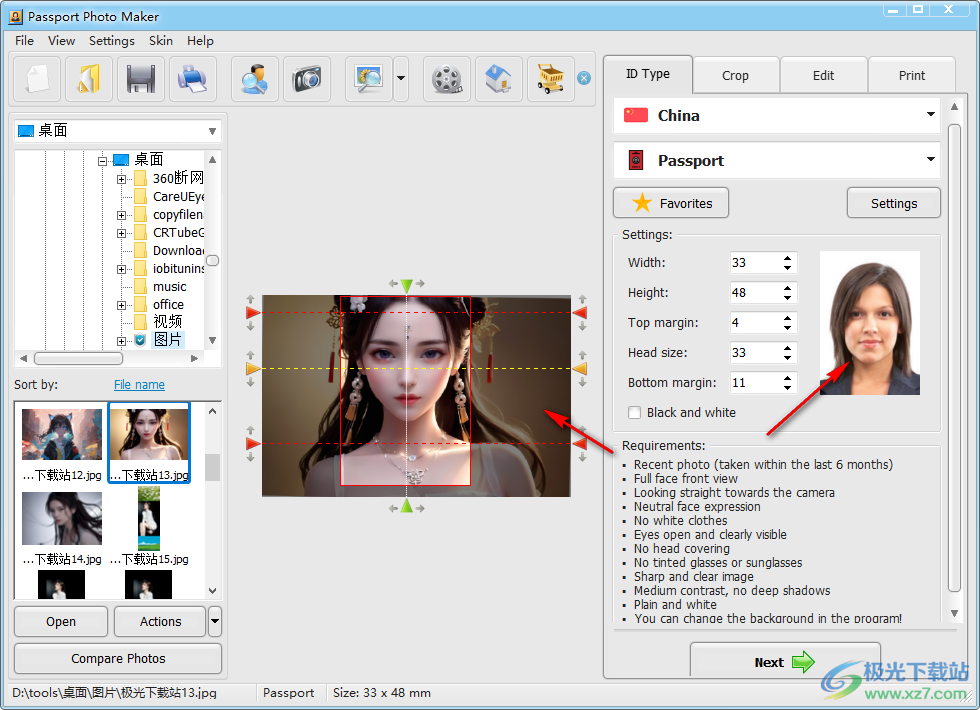This screenshot has height=710, width=980.
Task: Open the Settings menu
Action: tap(111, 41)
